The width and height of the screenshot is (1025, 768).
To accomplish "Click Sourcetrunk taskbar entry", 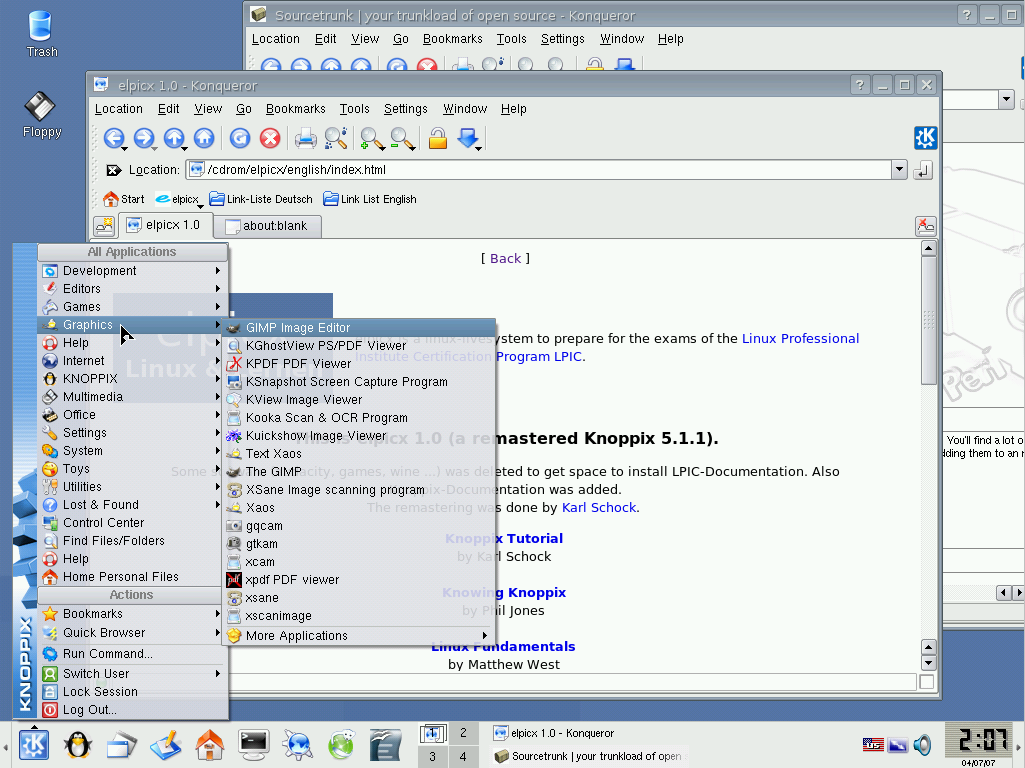I will click(x=588, y=756).
